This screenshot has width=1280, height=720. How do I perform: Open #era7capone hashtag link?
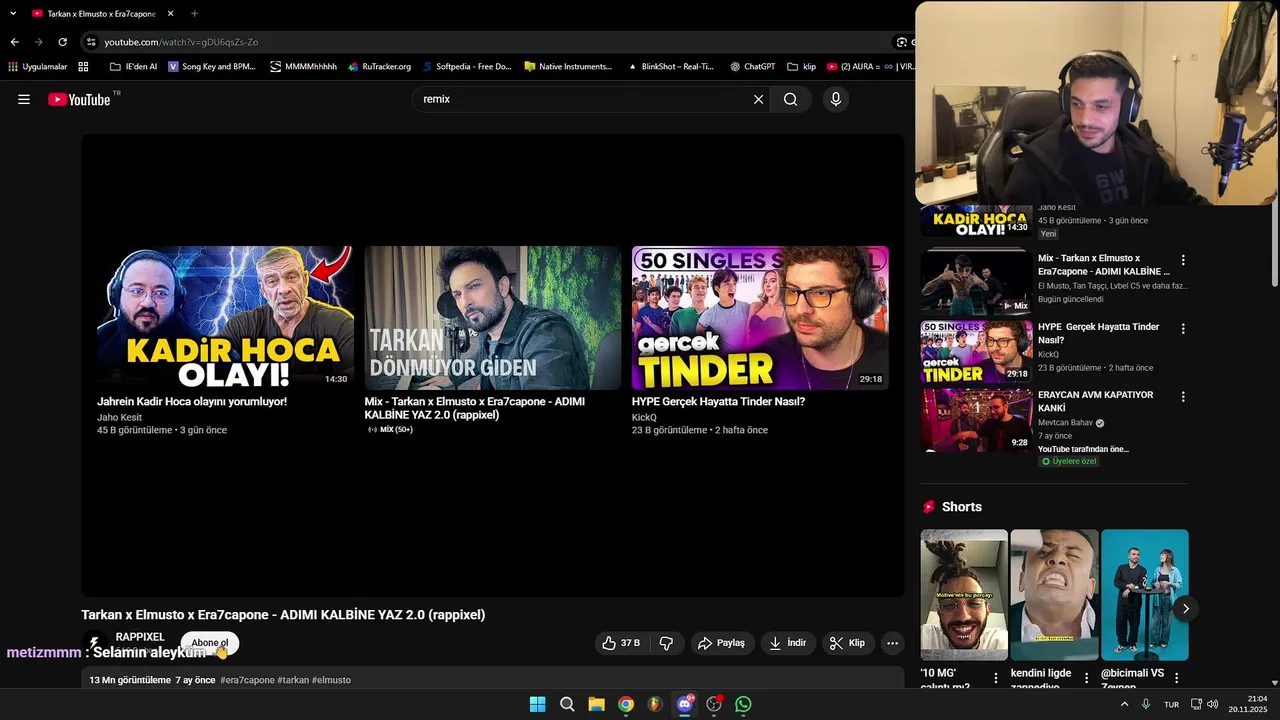(247, 680)
